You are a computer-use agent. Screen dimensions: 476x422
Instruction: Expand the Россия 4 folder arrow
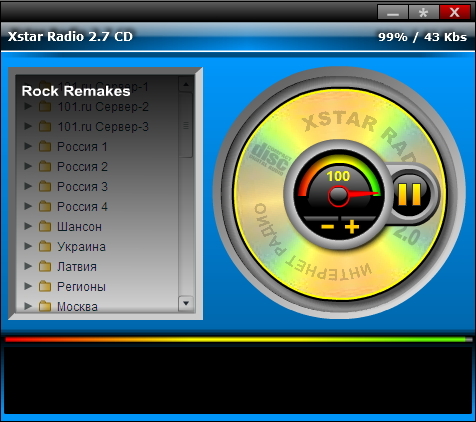click(28, 206)
